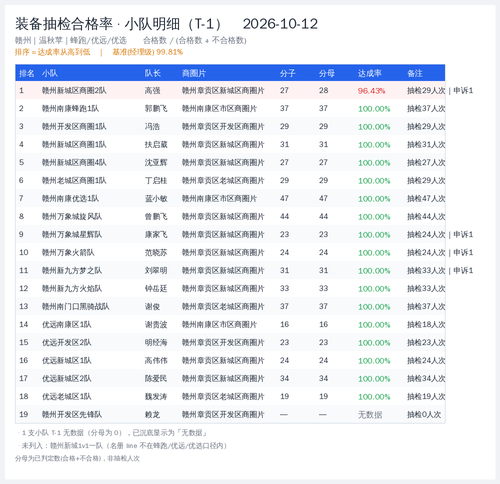Select team name 优远新城区2队
500x484 pixels.
(x=67, y=379)
